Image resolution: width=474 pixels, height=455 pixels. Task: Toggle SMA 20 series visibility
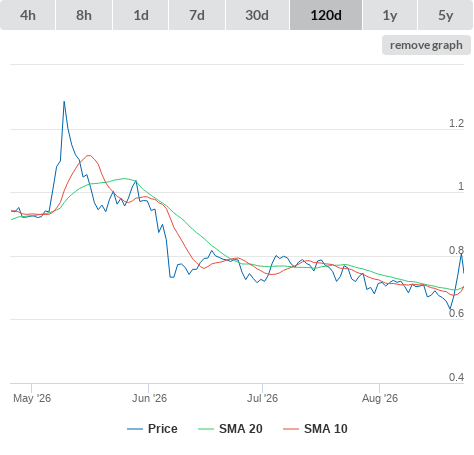click(x=241, y=429)
